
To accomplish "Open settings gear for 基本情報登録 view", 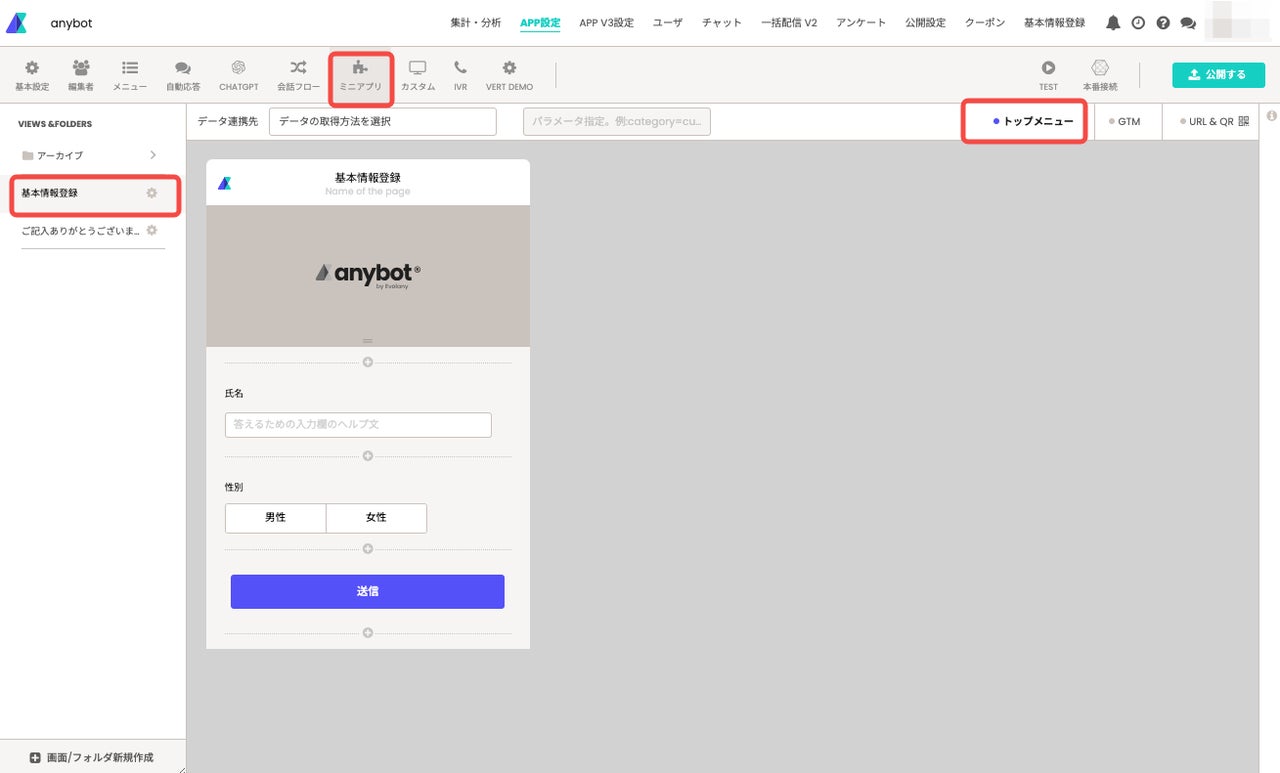I will click(x=152, y=193).
